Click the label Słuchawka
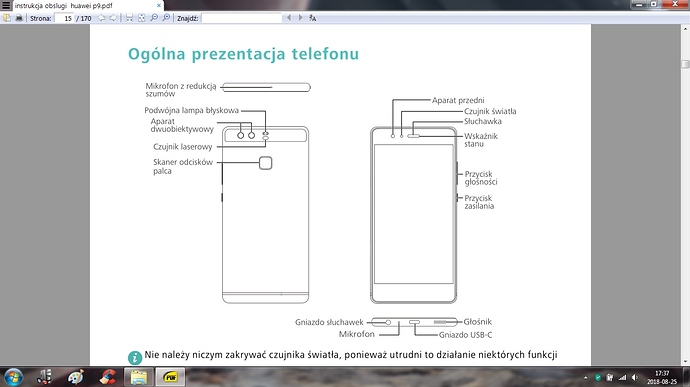The width and height of the screenshot is (690, 387). point(483,121)
